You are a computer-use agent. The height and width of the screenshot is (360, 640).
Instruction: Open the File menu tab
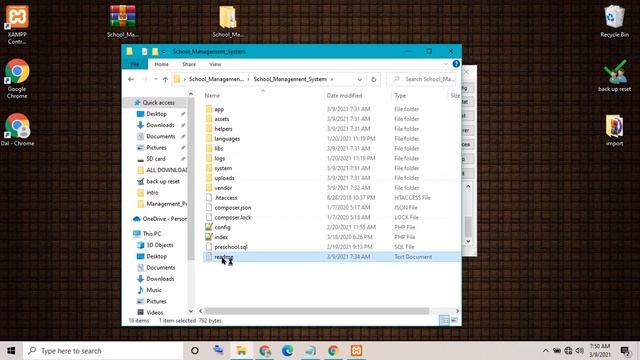[x=134, y=64]
